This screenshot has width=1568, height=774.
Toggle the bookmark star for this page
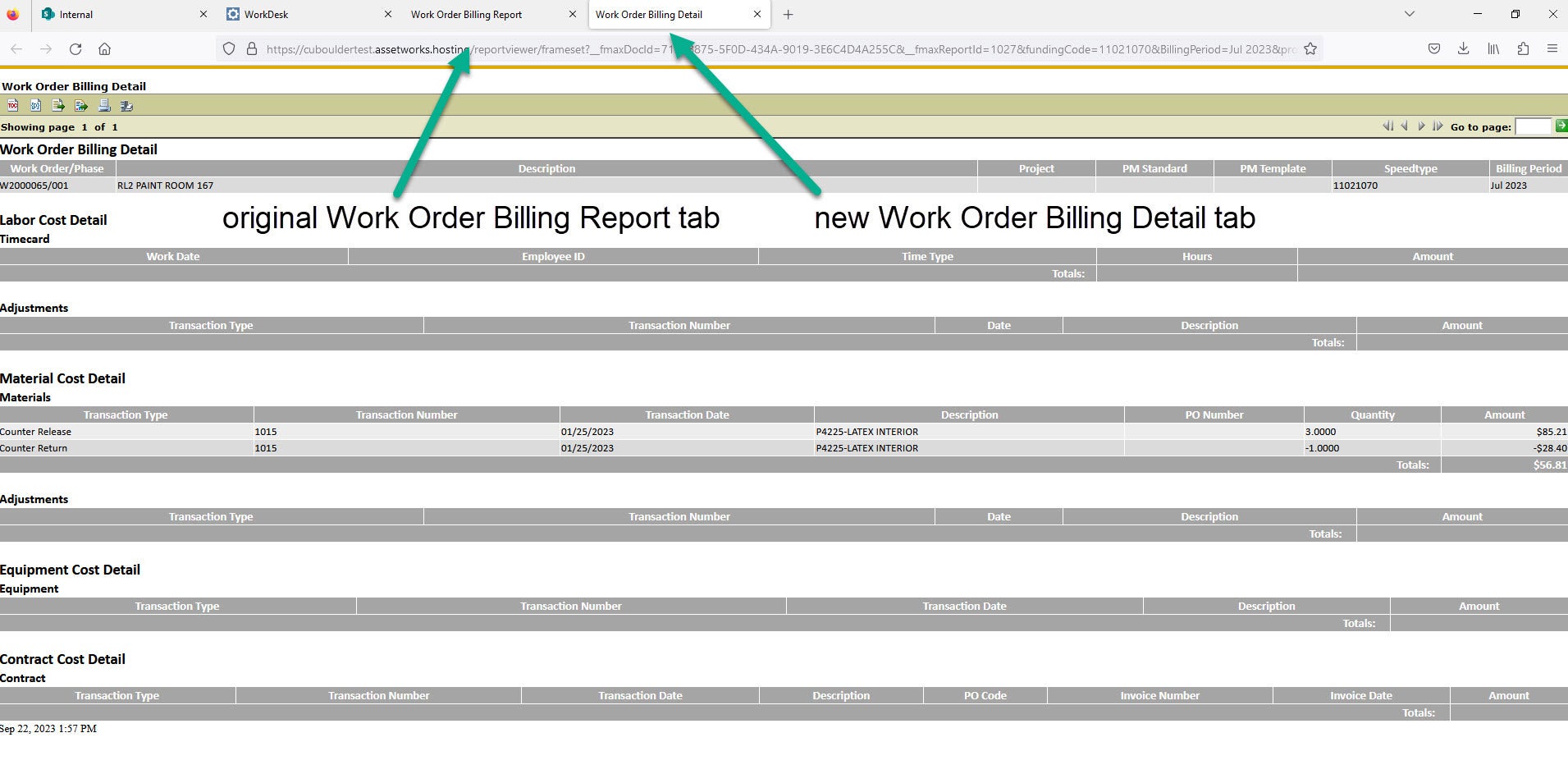pyautogui.click(x=1309, y=48)
